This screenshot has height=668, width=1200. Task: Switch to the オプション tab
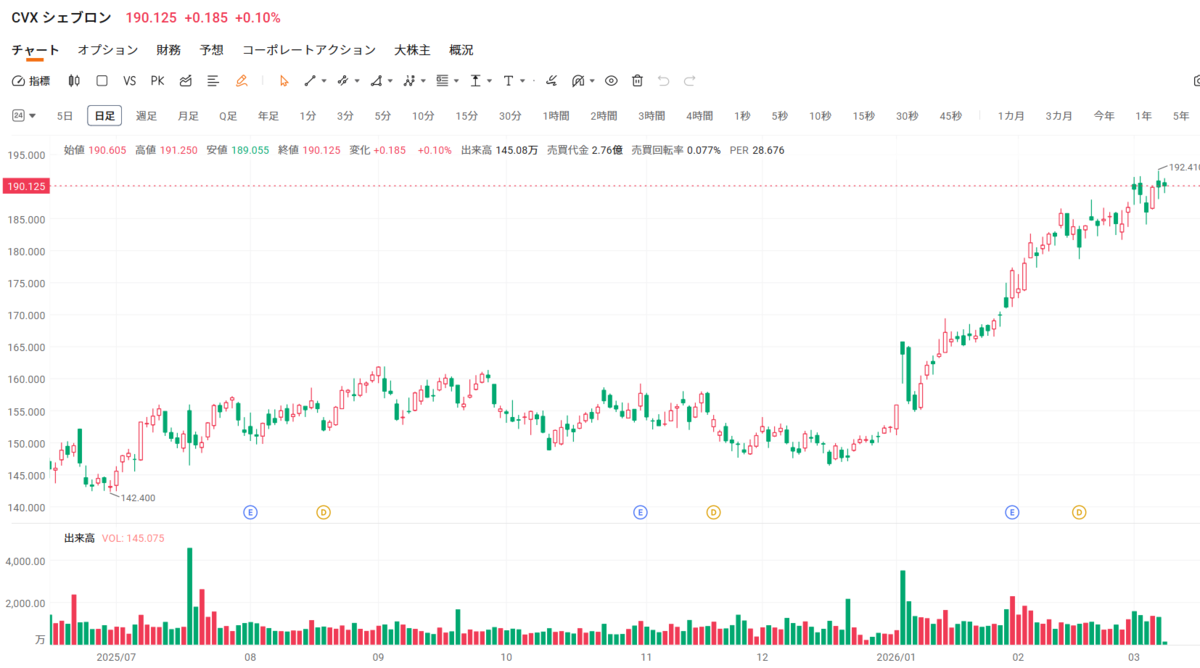tap(108, 50)
